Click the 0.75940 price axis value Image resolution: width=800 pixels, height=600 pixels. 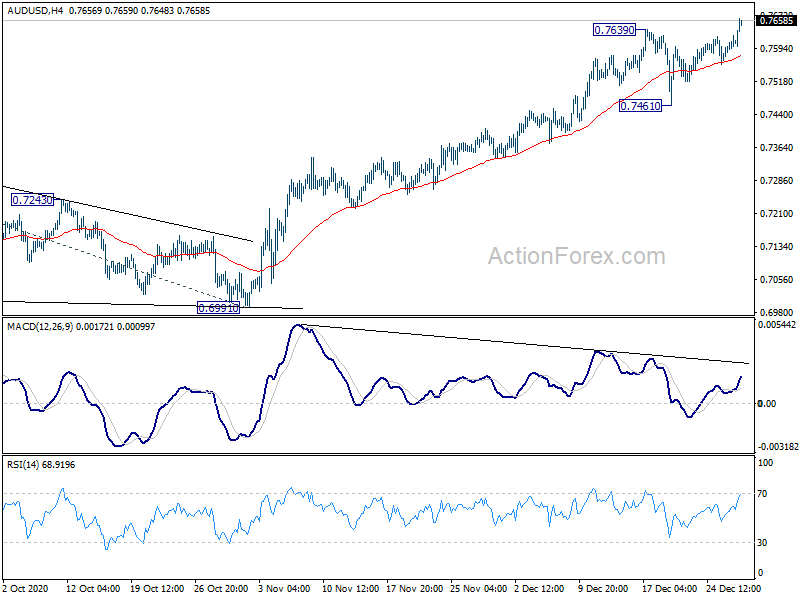[777, 48]
